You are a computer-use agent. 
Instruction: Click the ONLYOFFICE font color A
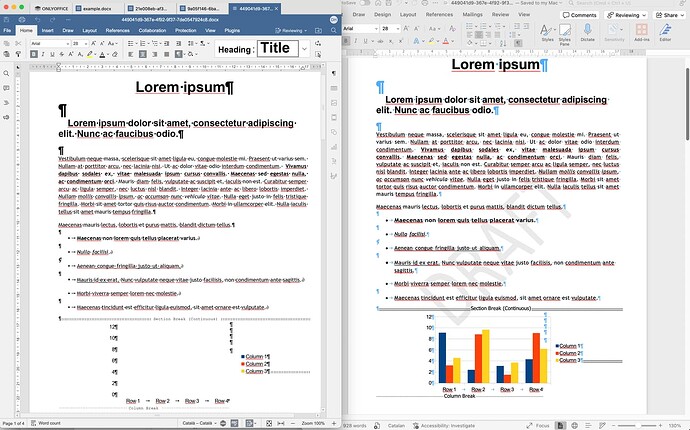pyautogui.click(x=102, y=55)
